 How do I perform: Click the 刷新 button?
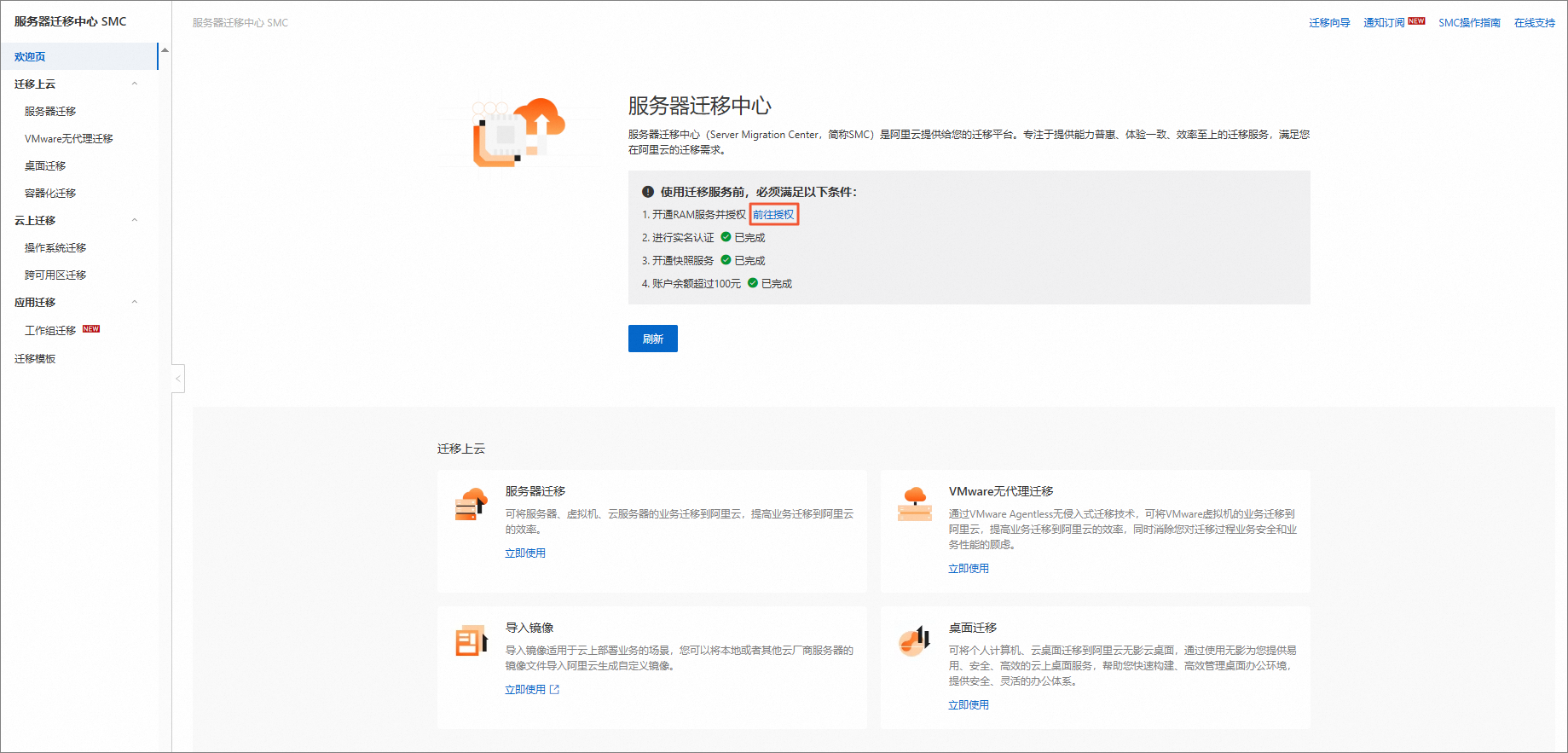coord(653,339)
